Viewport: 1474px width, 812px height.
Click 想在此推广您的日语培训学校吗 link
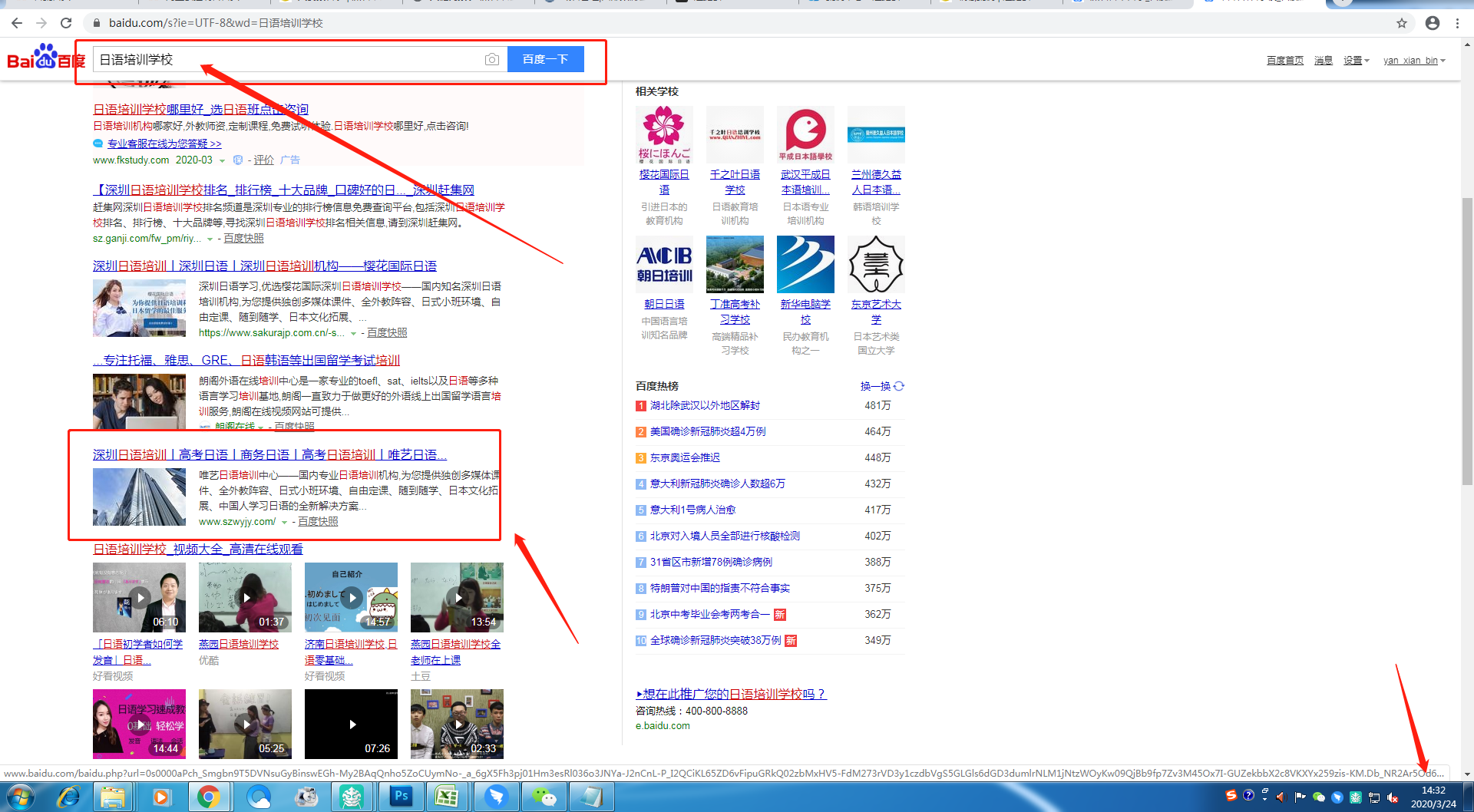point(731,694)
